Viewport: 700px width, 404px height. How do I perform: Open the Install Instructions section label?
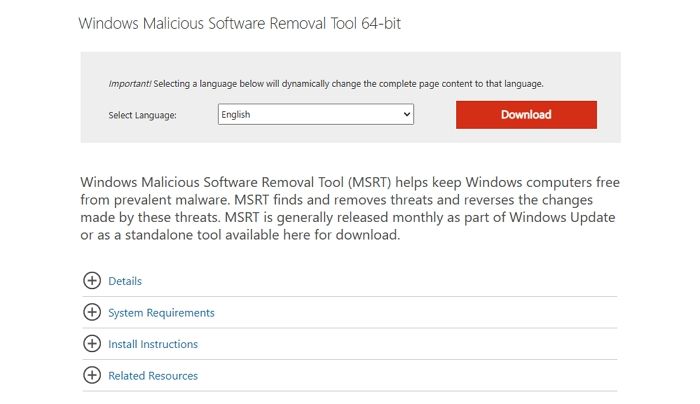[x=153, y=345]
